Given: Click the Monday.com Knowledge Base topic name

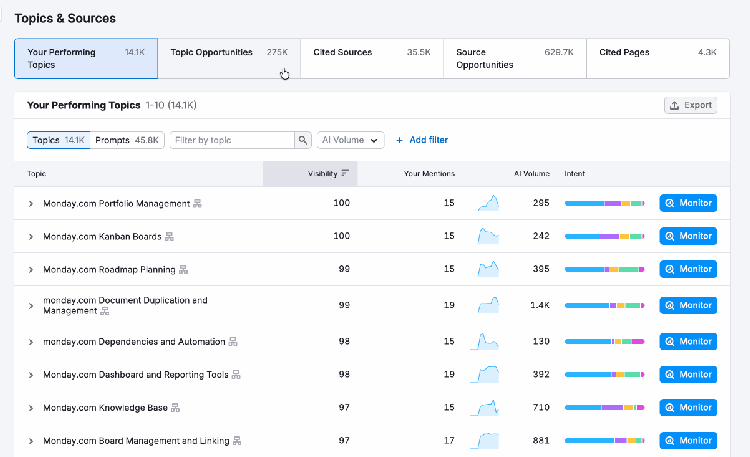Looking at the screenshot, I should [105, 408].
